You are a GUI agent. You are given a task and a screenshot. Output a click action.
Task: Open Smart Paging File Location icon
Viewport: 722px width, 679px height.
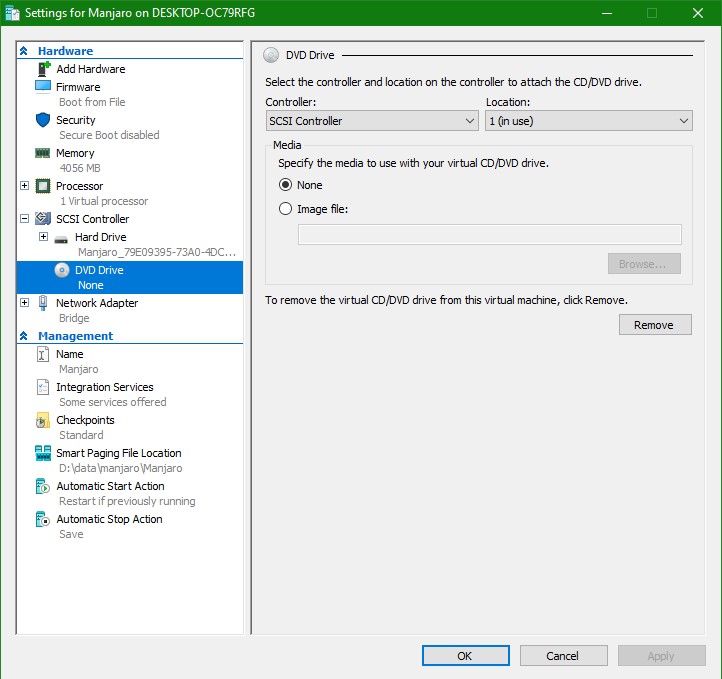tap(43, 453)
